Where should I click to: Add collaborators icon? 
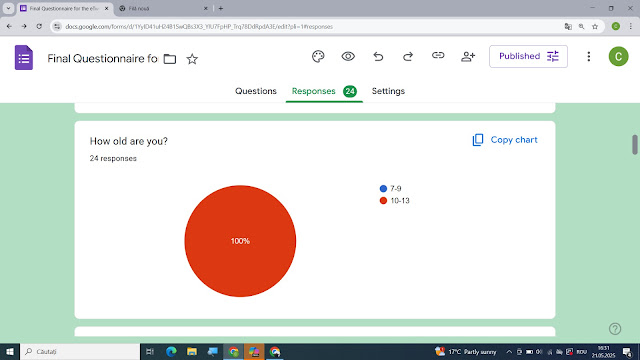(x=468, y=56)
